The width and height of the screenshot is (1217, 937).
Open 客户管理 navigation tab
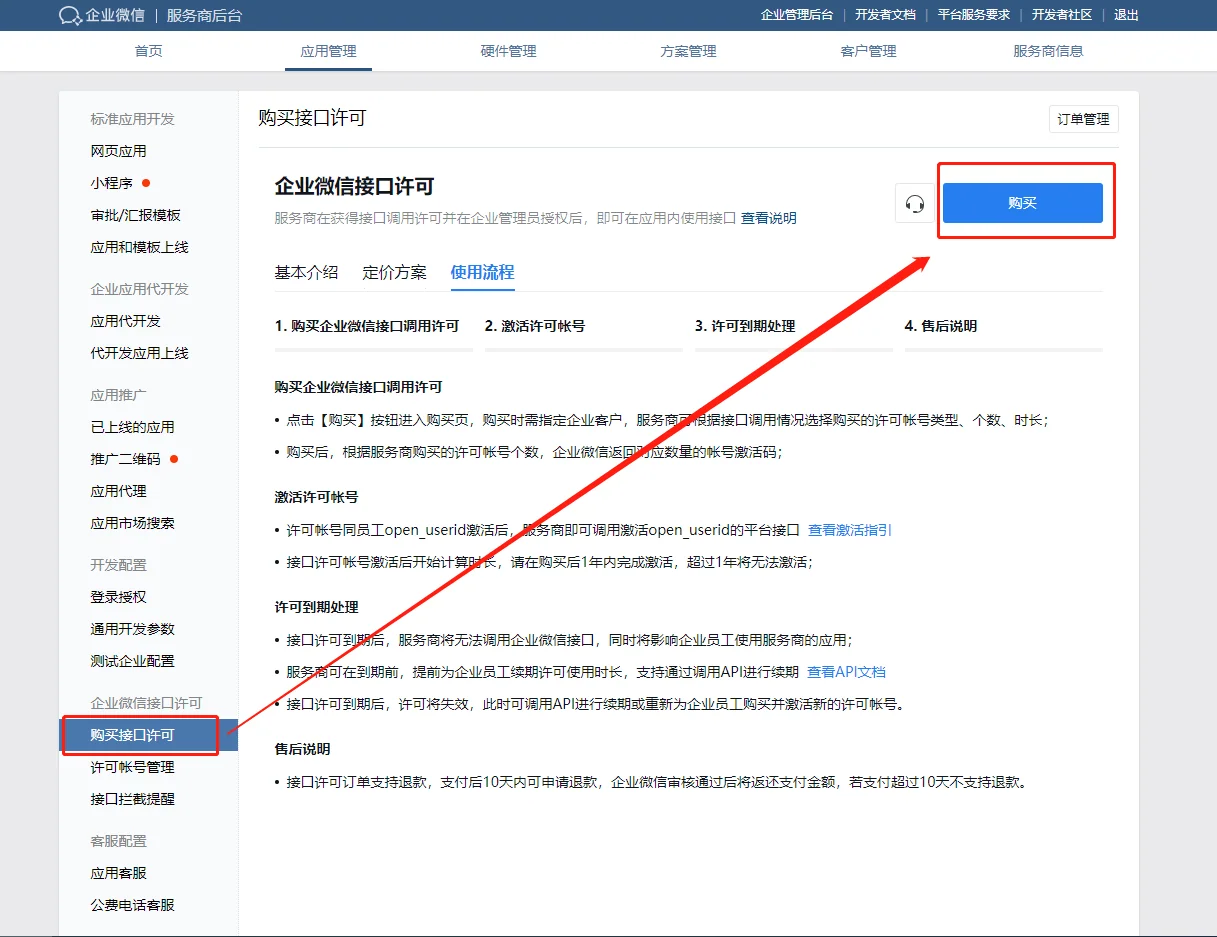tap(868, 51)
